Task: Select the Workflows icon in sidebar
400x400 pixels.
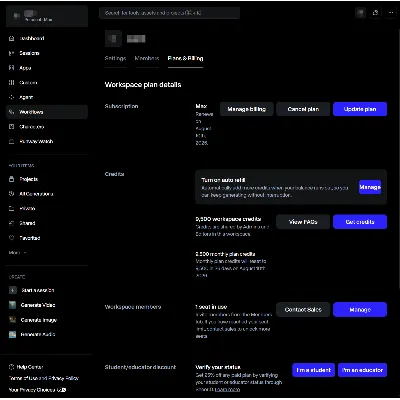Action: click(12, 112)
